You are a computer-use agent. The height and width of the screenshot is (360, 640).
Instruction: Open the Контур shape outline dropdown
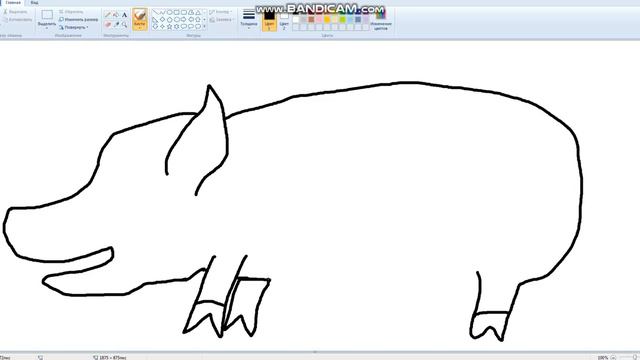point(221,12)
